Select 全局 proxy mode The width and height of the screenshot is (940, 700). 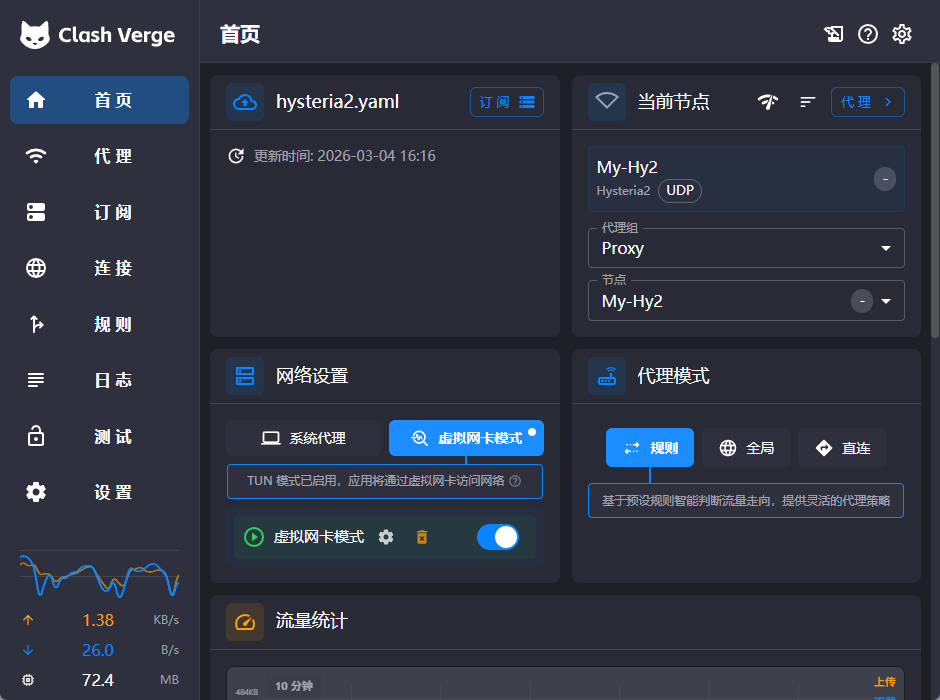(x=746, y=448)
